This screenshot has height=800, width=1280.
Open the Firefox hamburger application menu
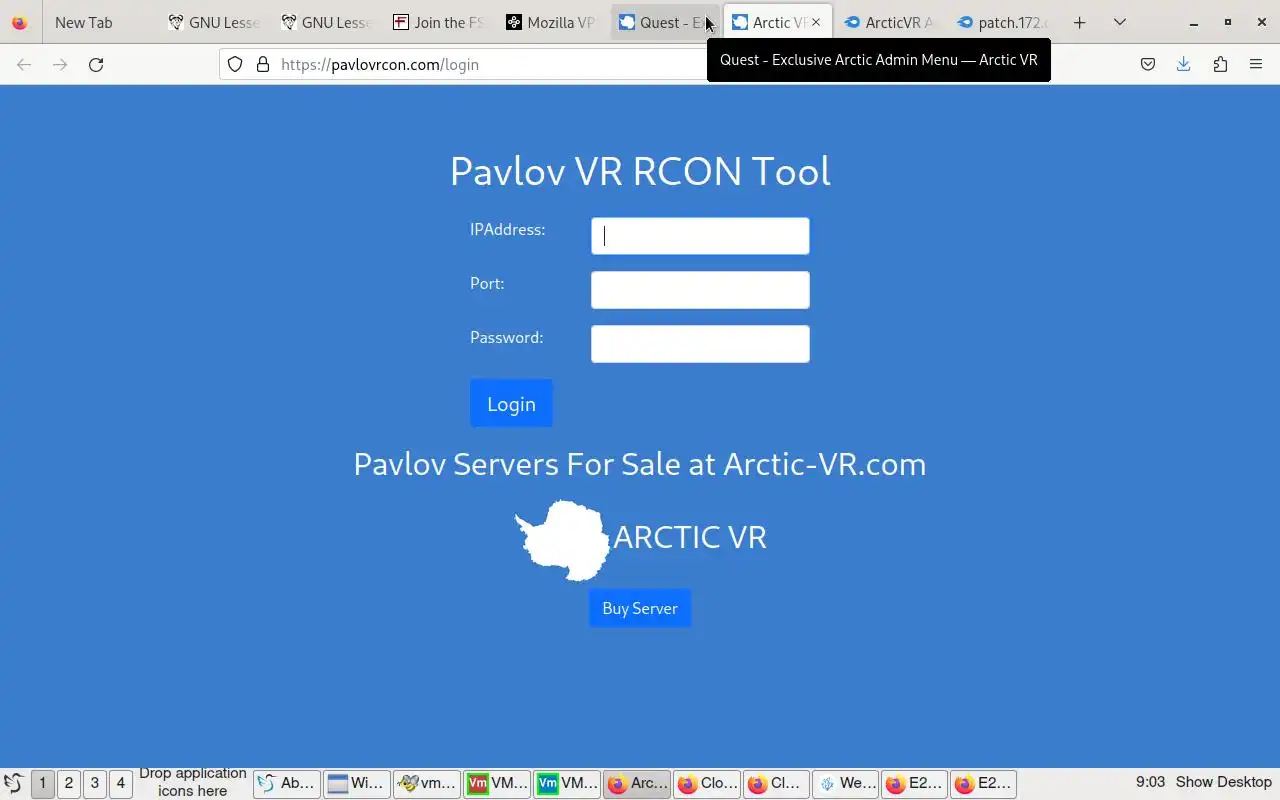tap(1256, 64)
